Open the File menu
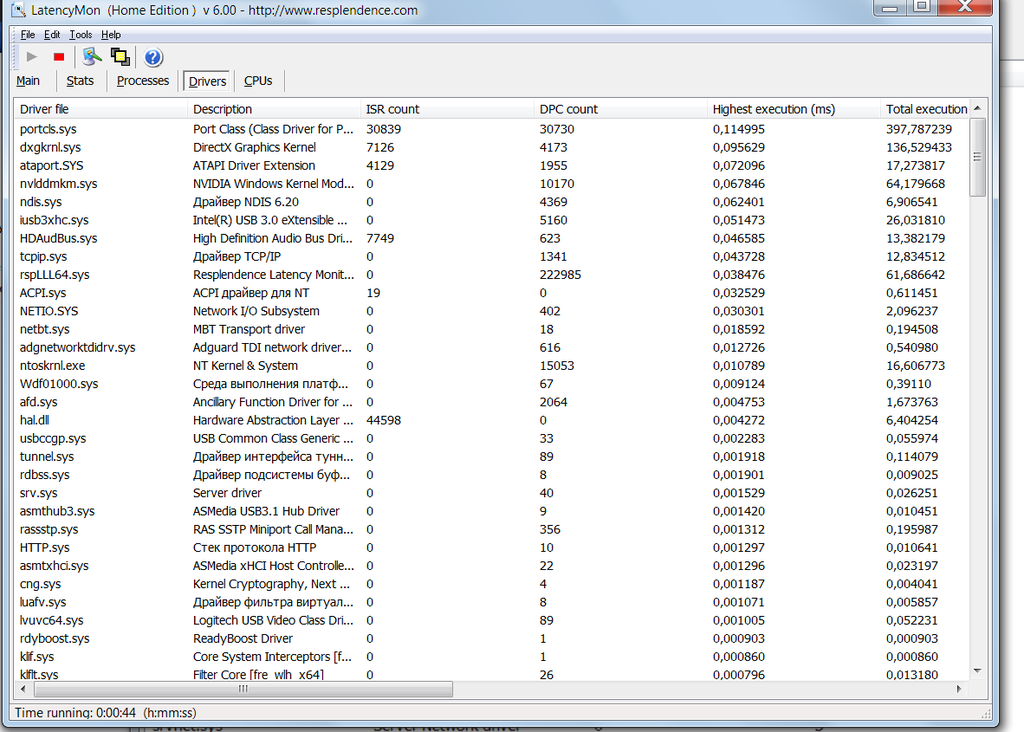The height and width of the screenshot is (732, 1024). [27, 35]
